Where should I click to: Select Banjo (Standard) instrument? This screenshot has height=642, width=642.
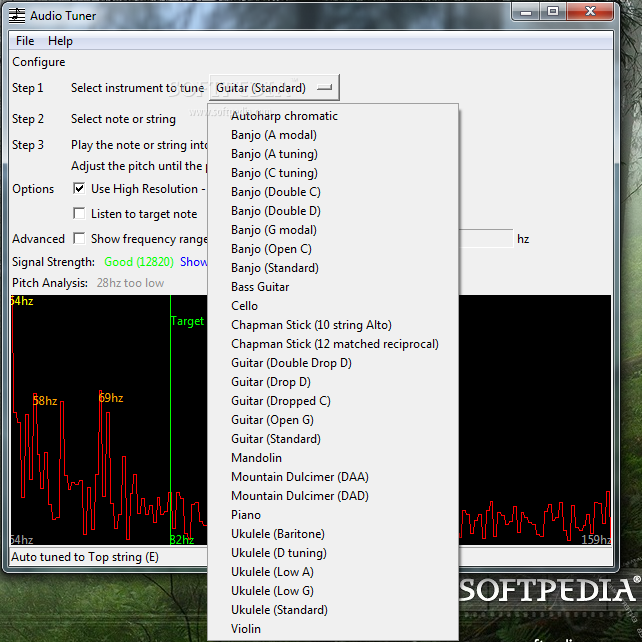(333, 268)
